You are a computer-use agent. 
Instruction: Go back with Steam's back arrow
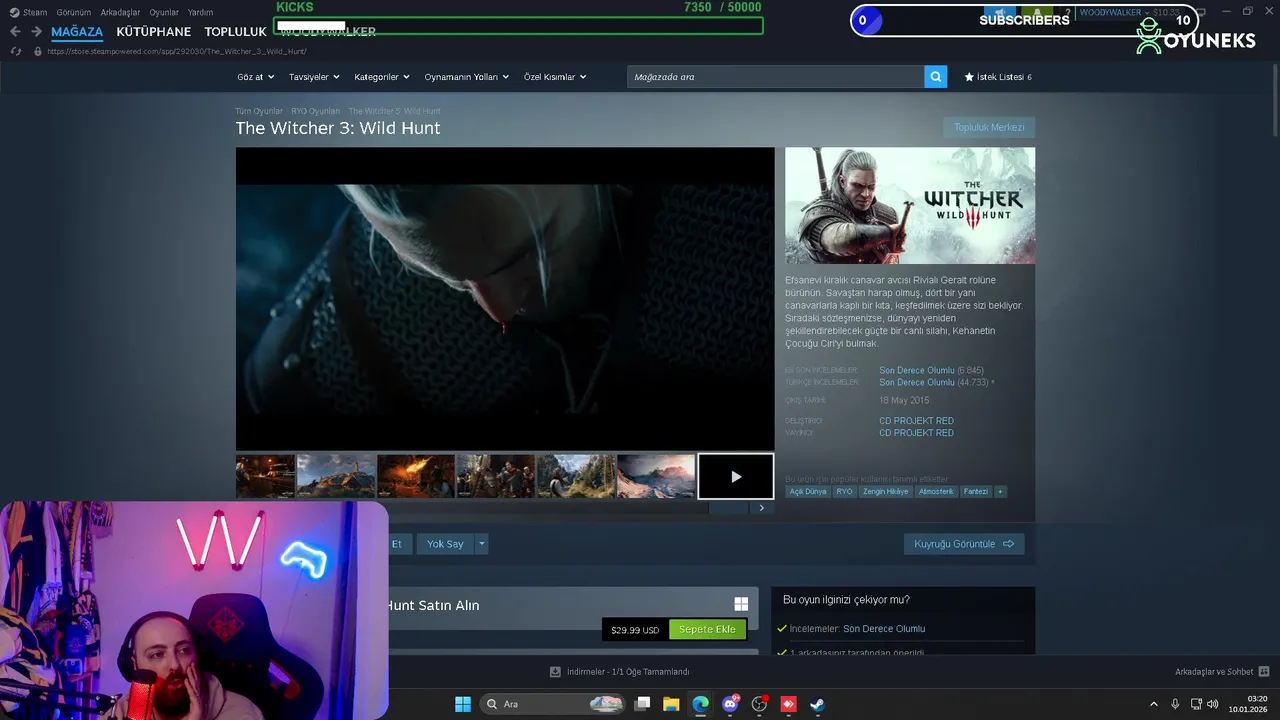[15, 31]
